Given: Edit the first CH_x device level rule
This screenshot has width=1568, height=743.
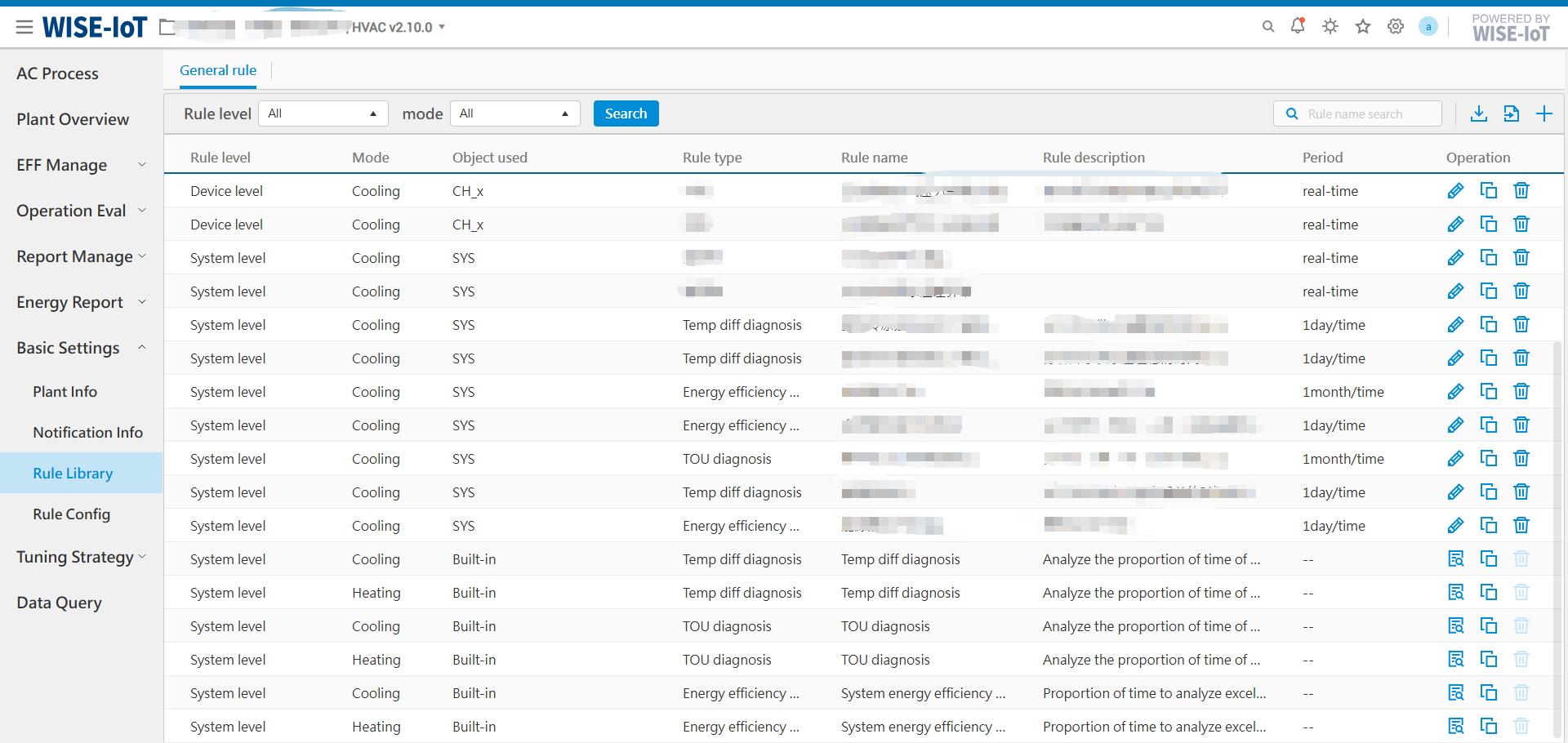Looking at the screenshot, I should (1455, 191).
